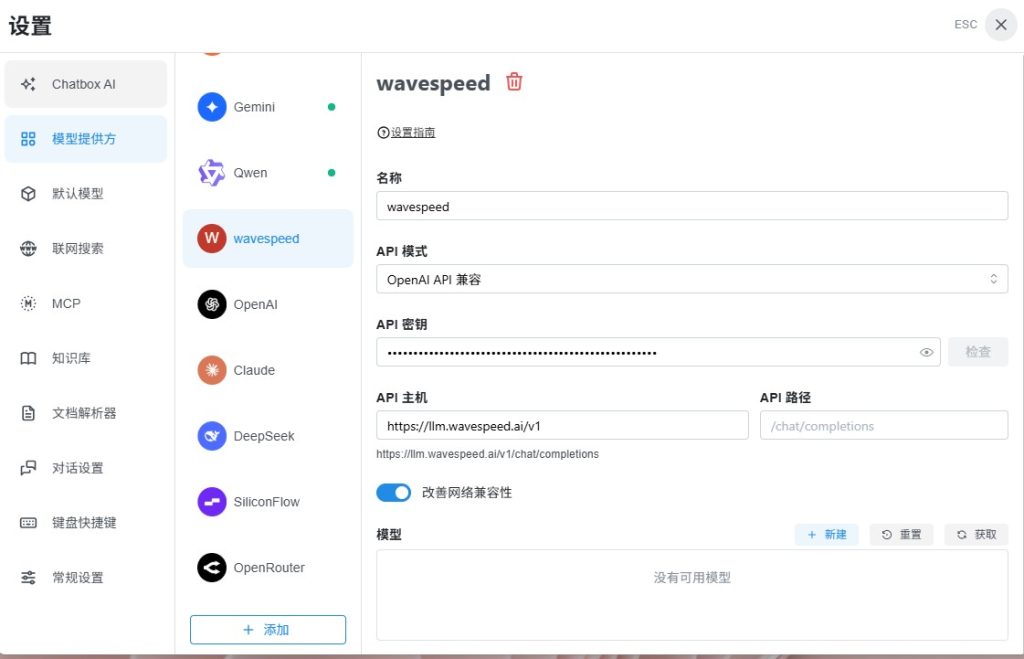Screen dimensions: 1024x659
Task: Click the DeepSeek provider logo
Action: pos(212,436)
